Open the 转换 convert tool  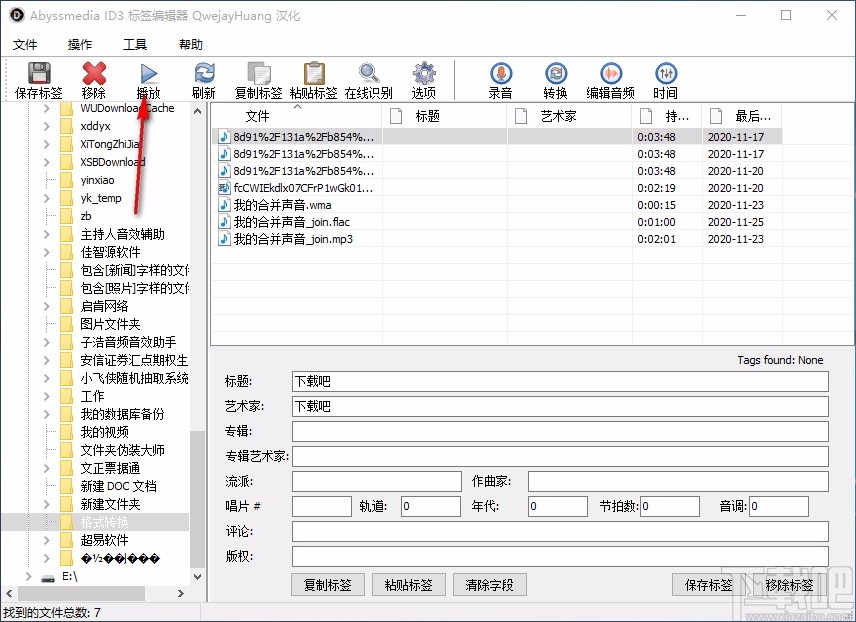[555, 75]
